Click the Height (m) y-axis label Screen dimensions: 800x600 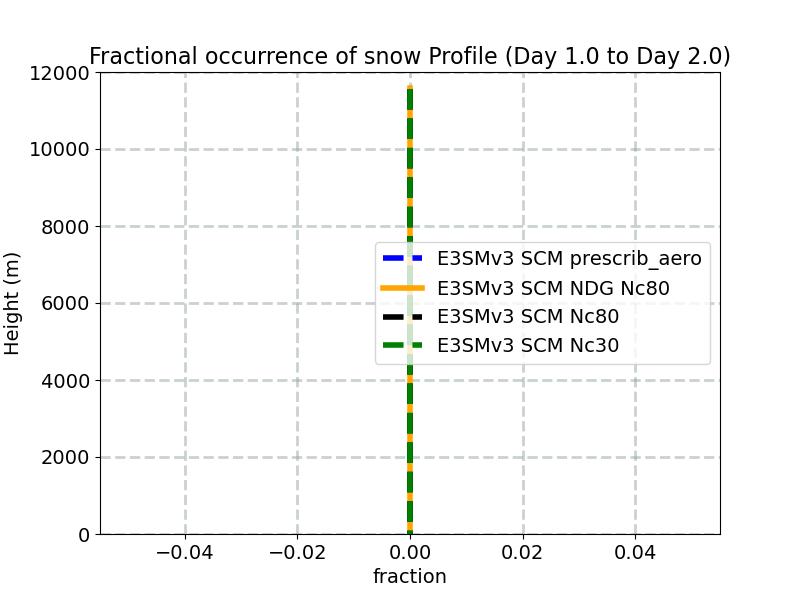pos(11,304)
